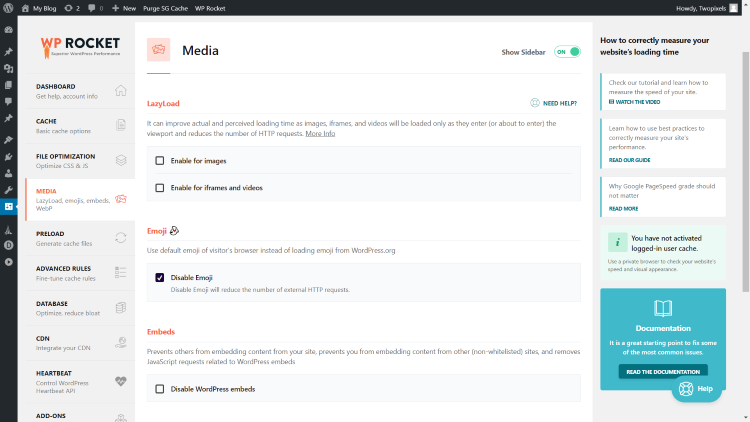Image resolution: width=750 pixels, height=422 pixels.
Task: Open the New content menu
Action: click(124, 8)
